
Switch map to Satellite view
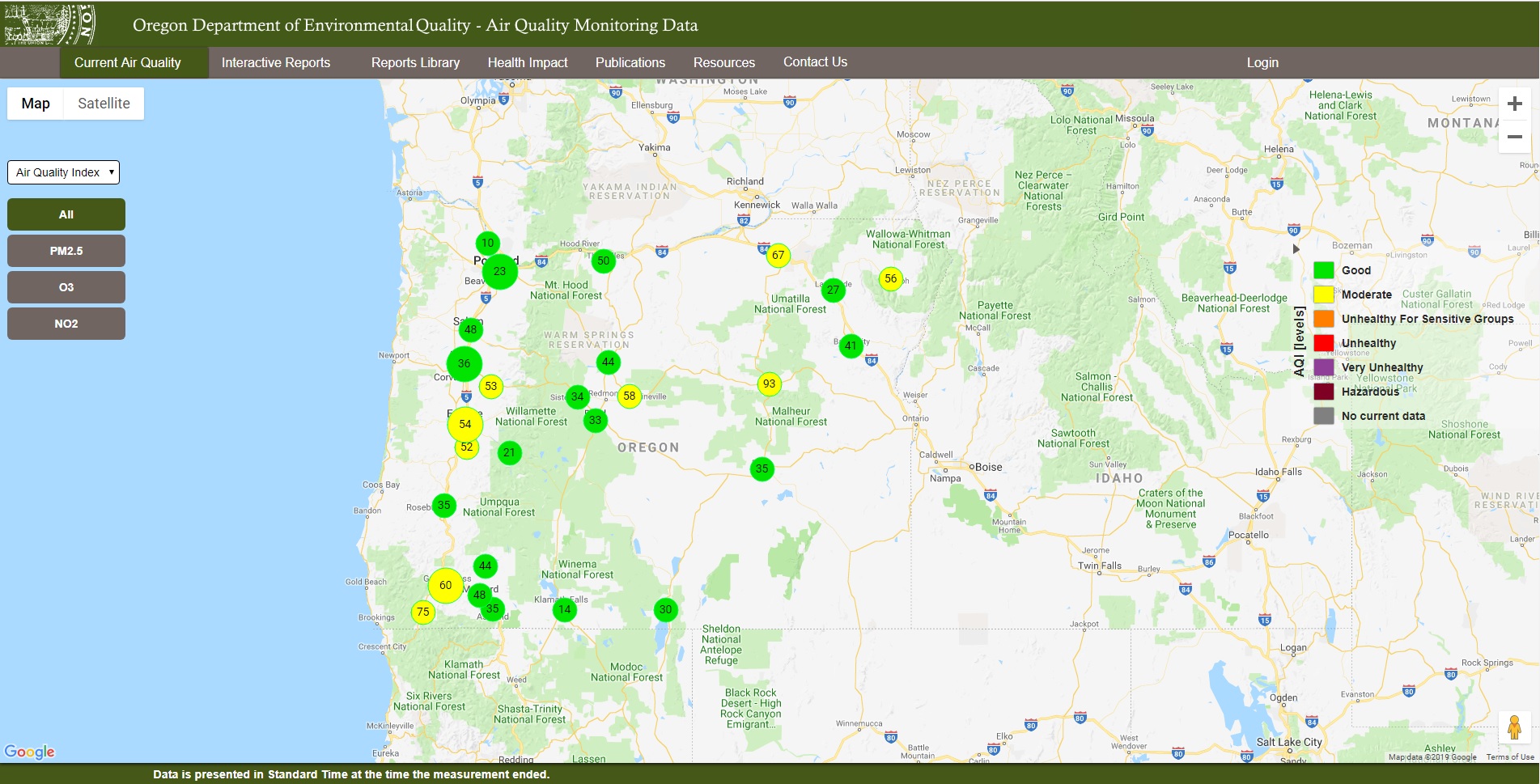(x=104, y=104)
